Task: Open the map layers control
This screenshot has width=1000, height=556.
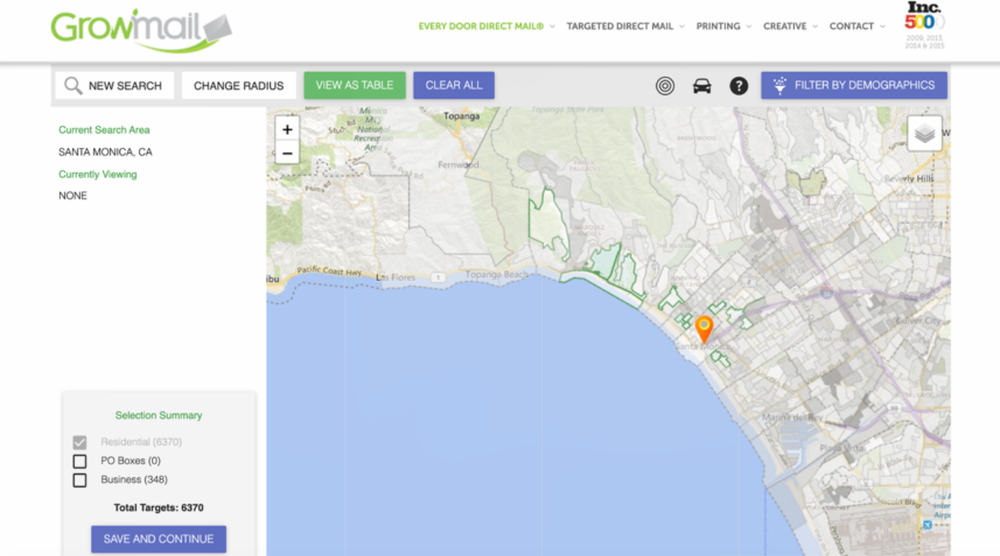Action: click(x=924, y=133)
